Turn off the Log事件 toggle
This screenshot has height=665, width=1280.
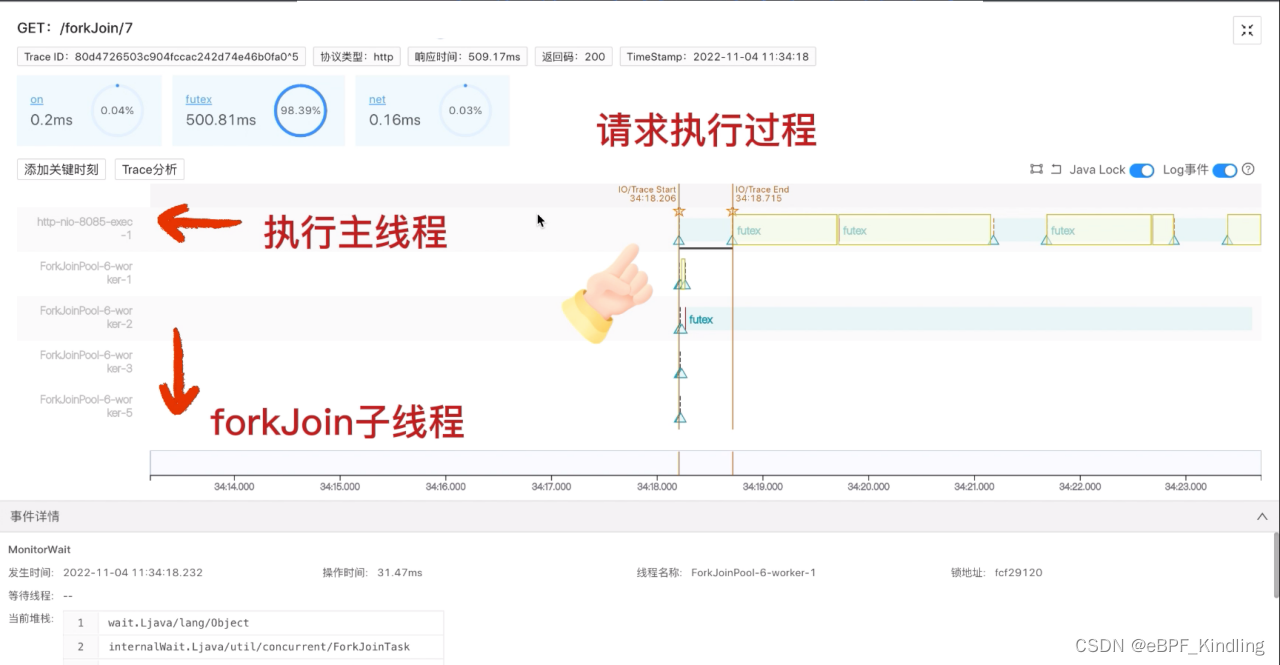[x=1227, y=170]
